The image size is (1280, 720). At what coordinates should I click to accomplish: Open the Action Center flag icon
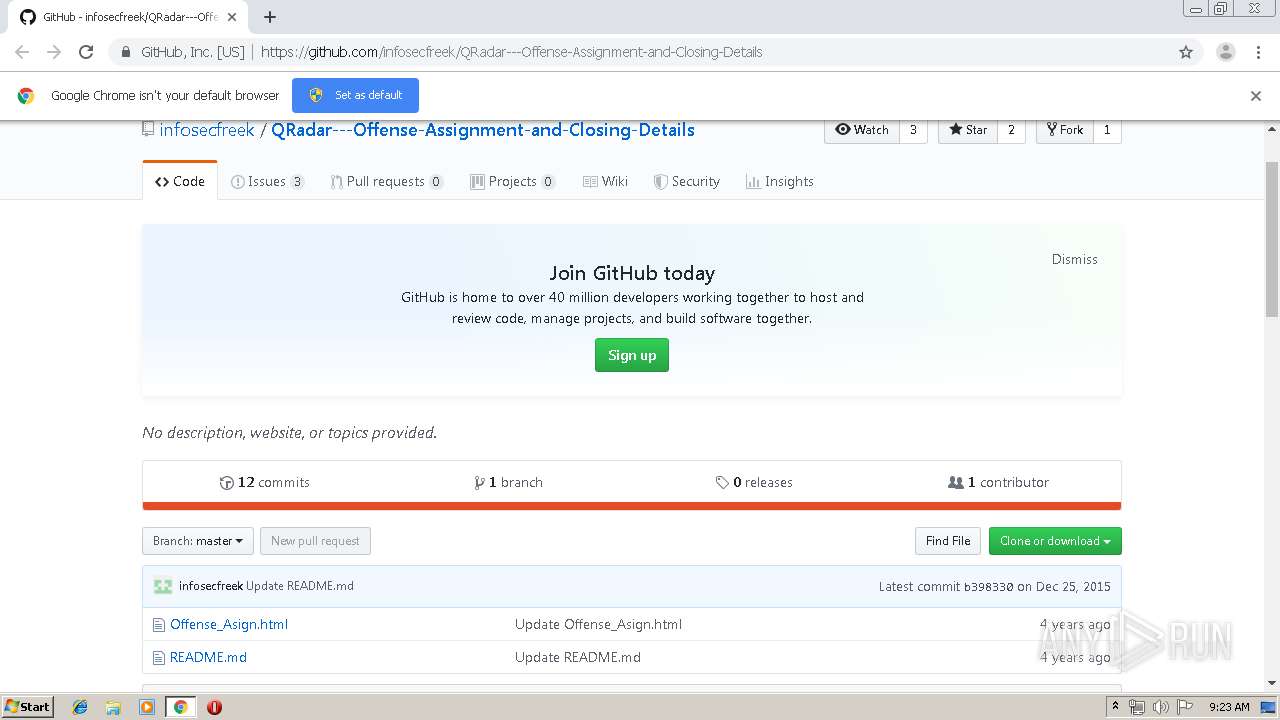click(x=1185, y=707)
